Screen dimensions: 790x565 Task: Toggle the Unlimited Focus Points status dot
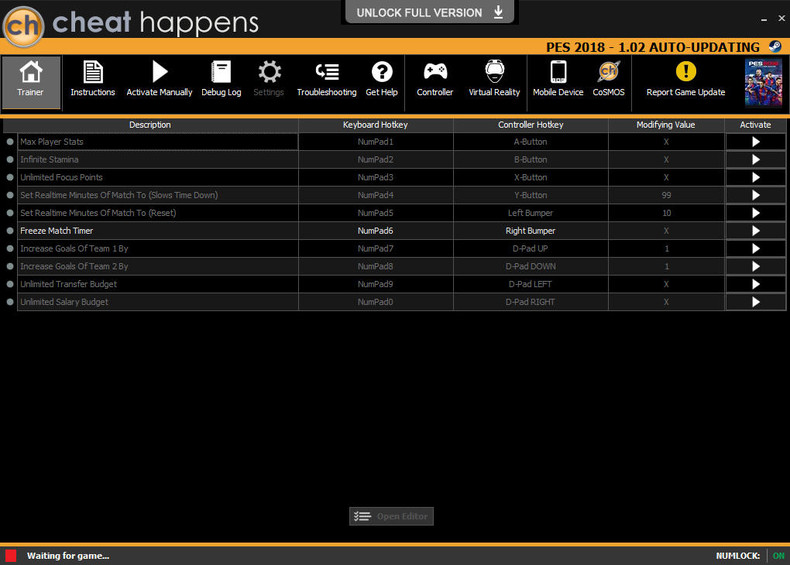tap(10, 177)
